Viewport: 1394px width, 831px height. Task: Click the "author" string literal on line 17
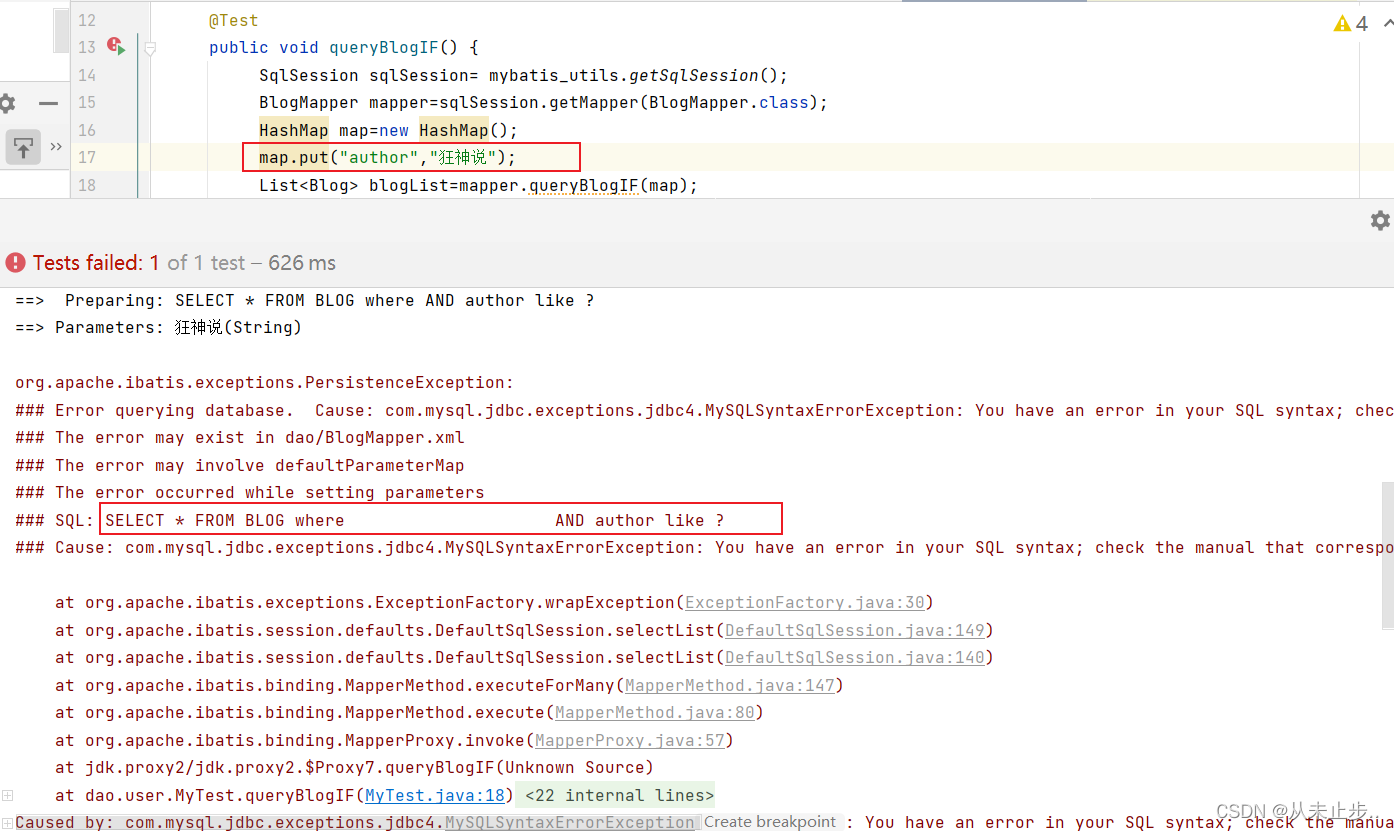tap(379, 157)
